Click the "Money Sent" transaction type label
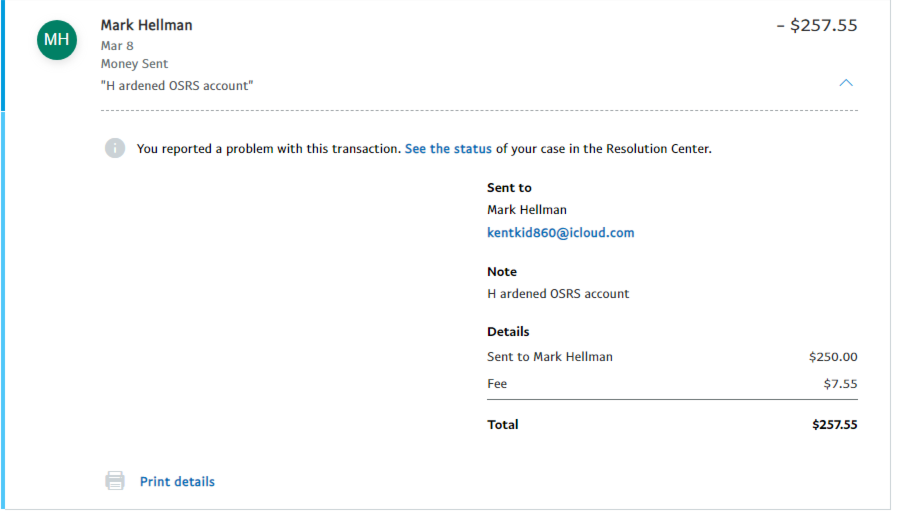 click(134, 64)
